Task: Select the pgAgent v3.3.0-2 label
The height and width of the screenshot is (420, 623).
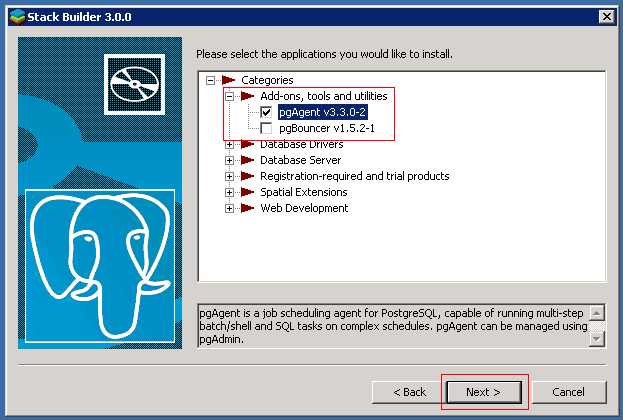Action: click(x=323, y=112)
